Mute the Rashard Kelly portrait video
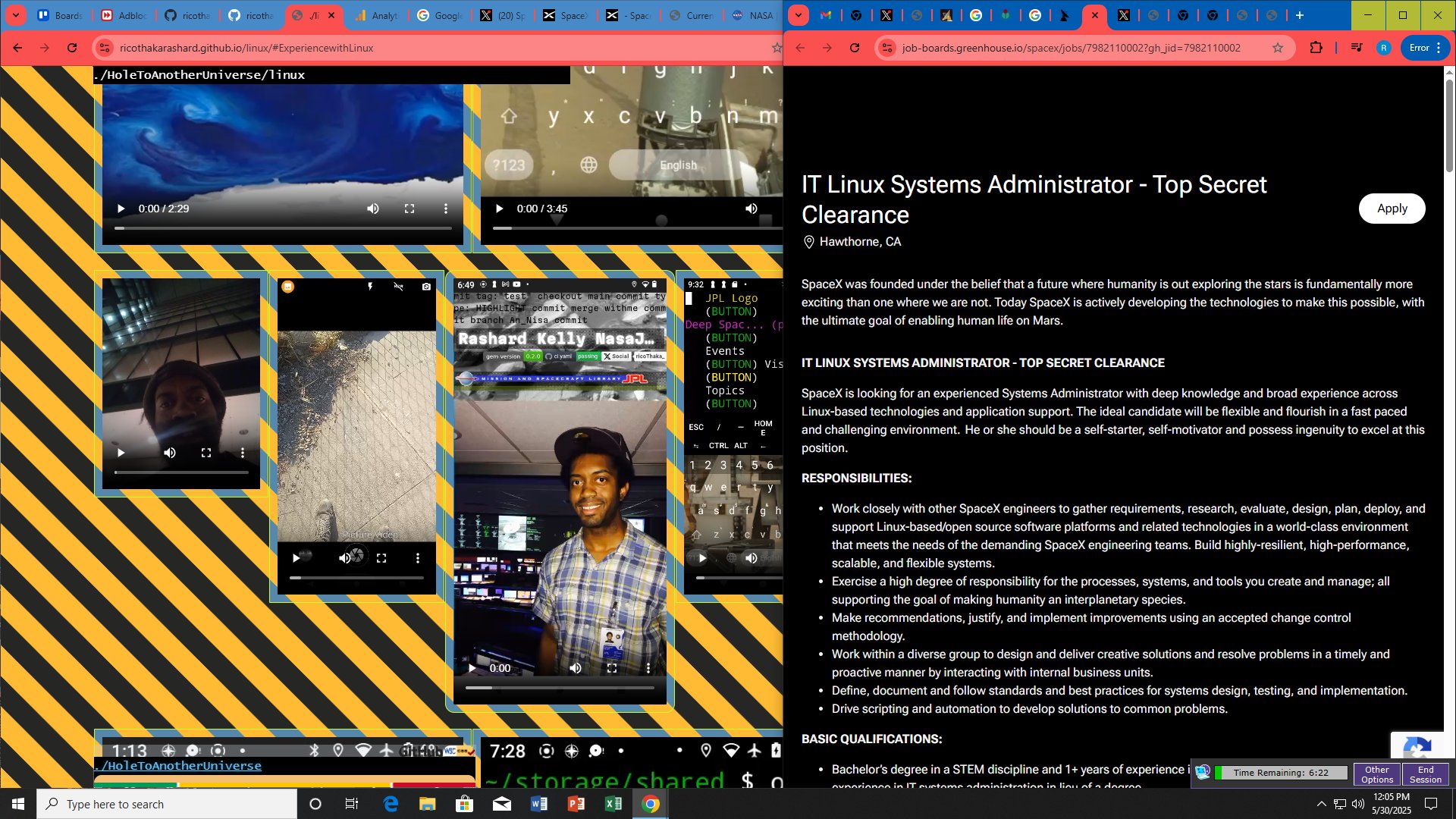Viewport: 1456px width, 819px height. (x=576, y=668)
